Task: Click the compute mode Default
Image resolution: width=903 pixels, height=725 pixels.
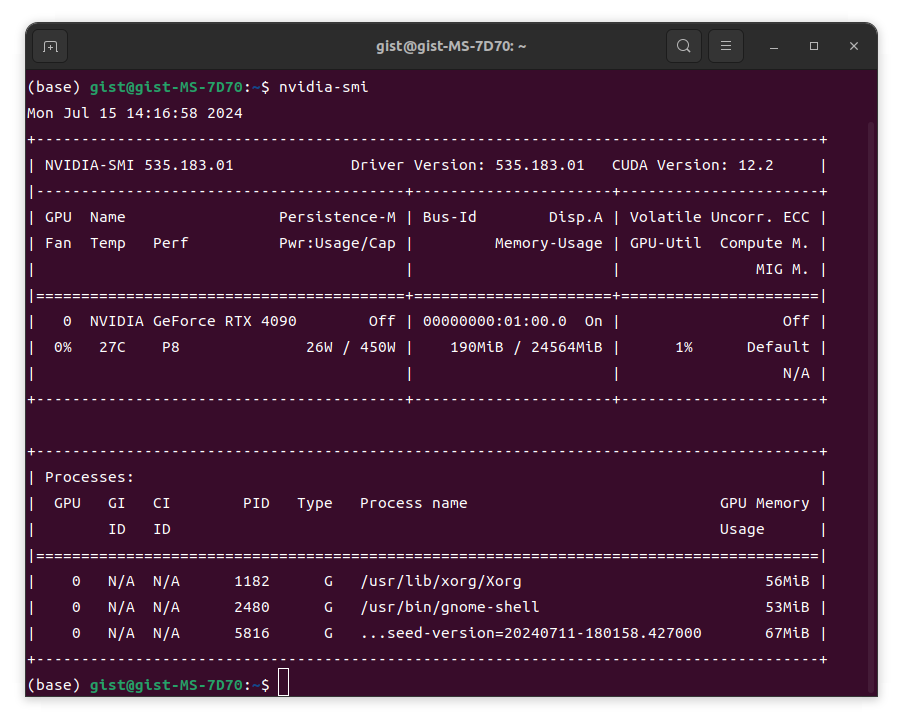Action: pyautogui.click(x=778, y=347)
